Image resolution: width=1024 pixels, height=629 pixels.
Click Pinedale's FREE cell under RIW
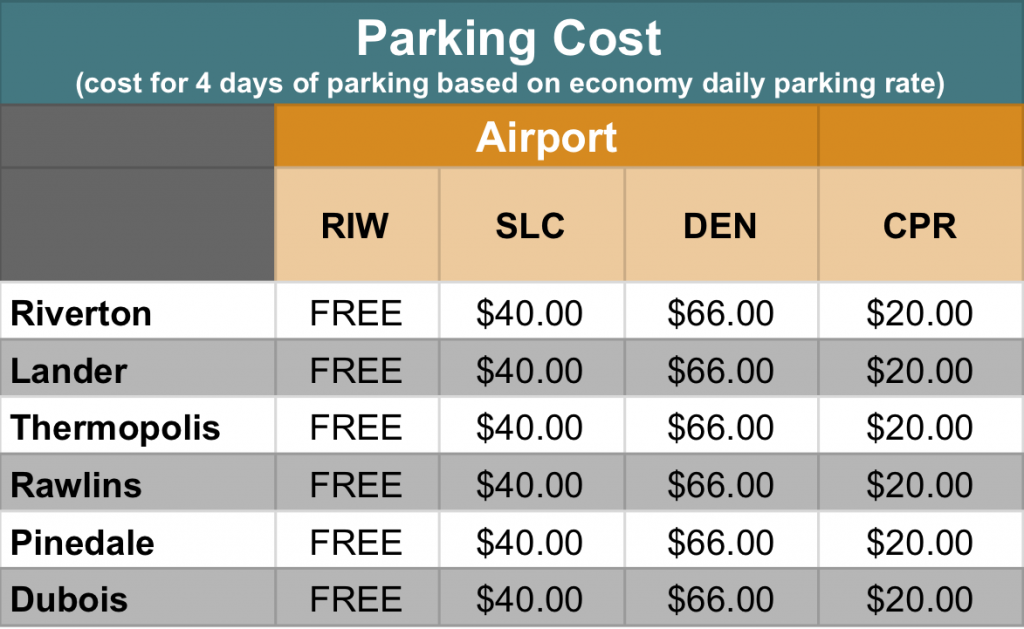point(357,540)
